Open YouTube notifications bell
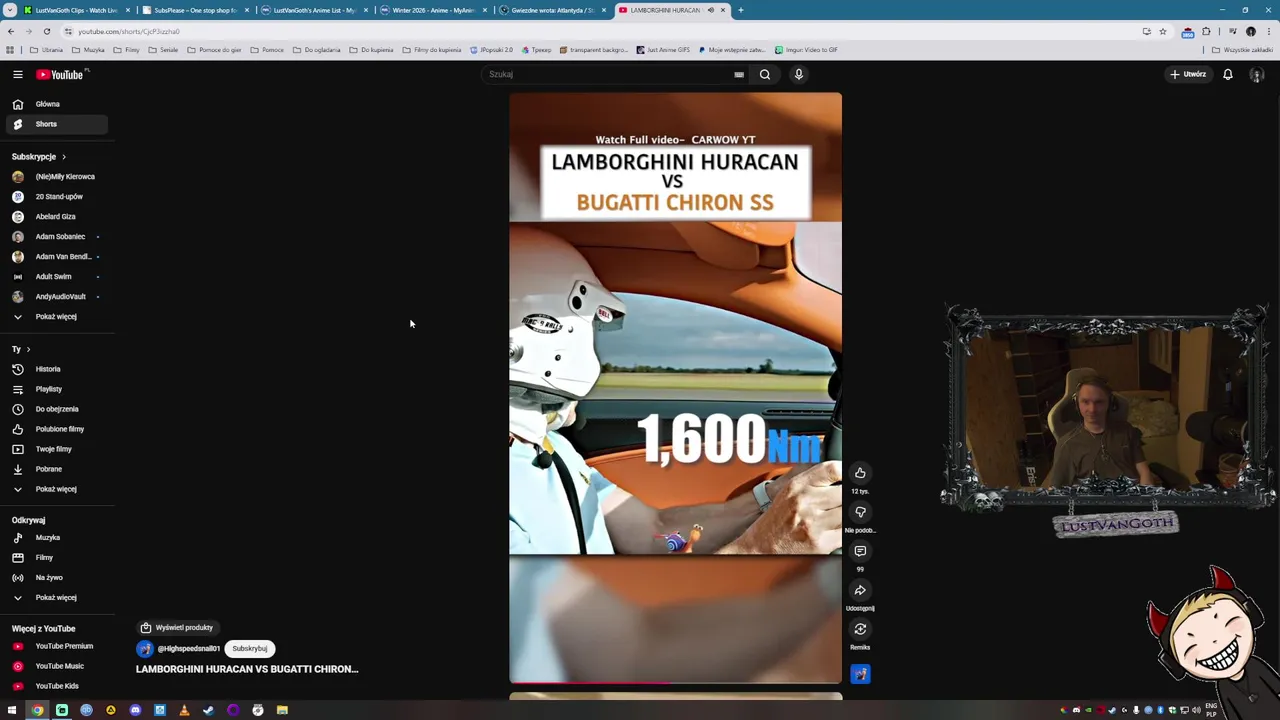Image resolution: width=1280 pixels, height=720 pixels. 1228,74
